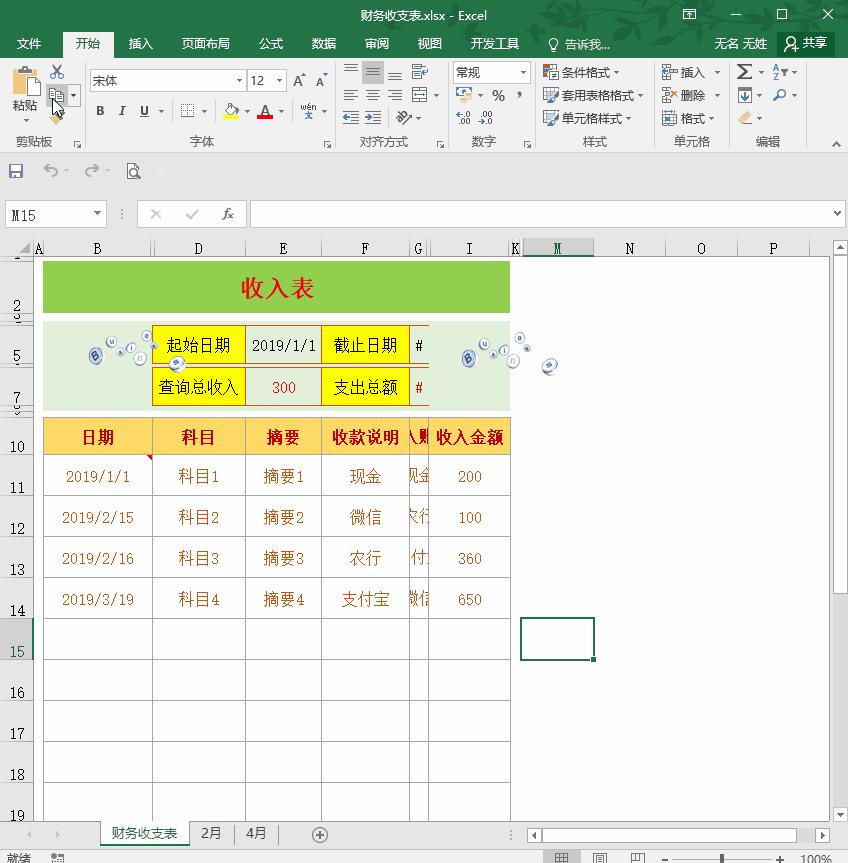
Task: Click the AutoSum (Σ) icon
Action: [x=744, y=72]
